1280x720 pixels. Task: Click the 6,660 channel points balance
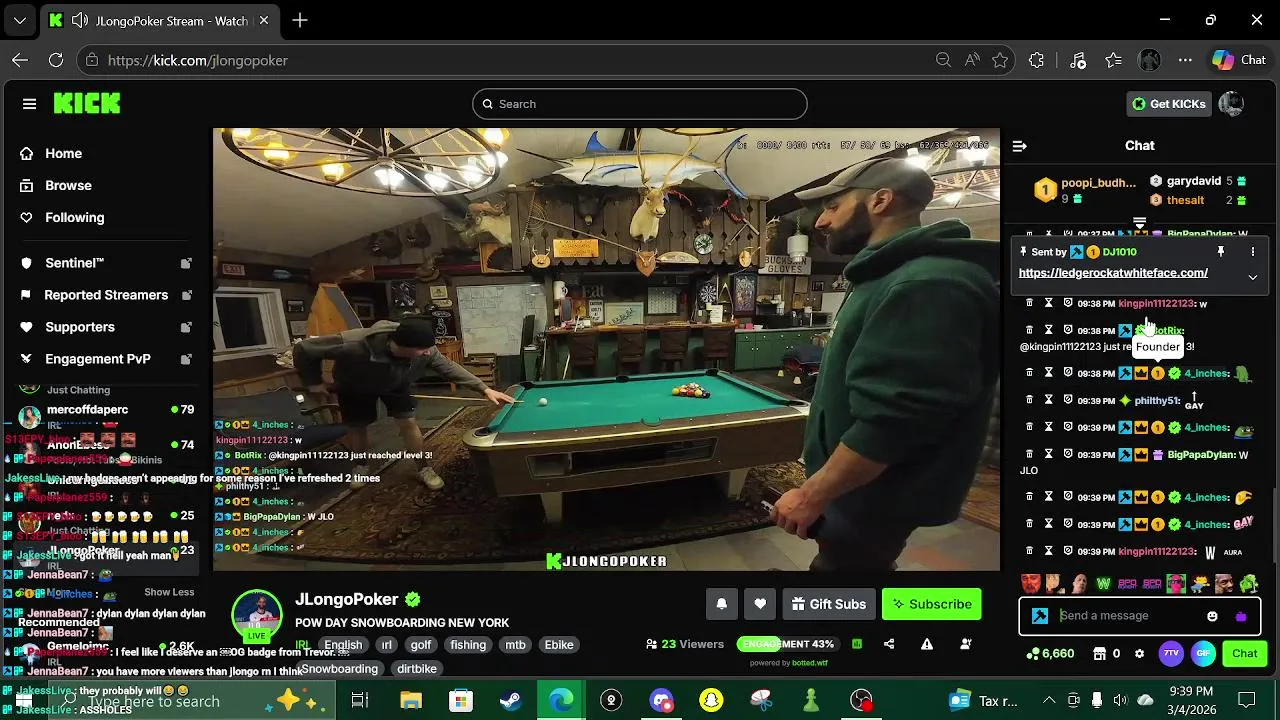pos(1050,654)
